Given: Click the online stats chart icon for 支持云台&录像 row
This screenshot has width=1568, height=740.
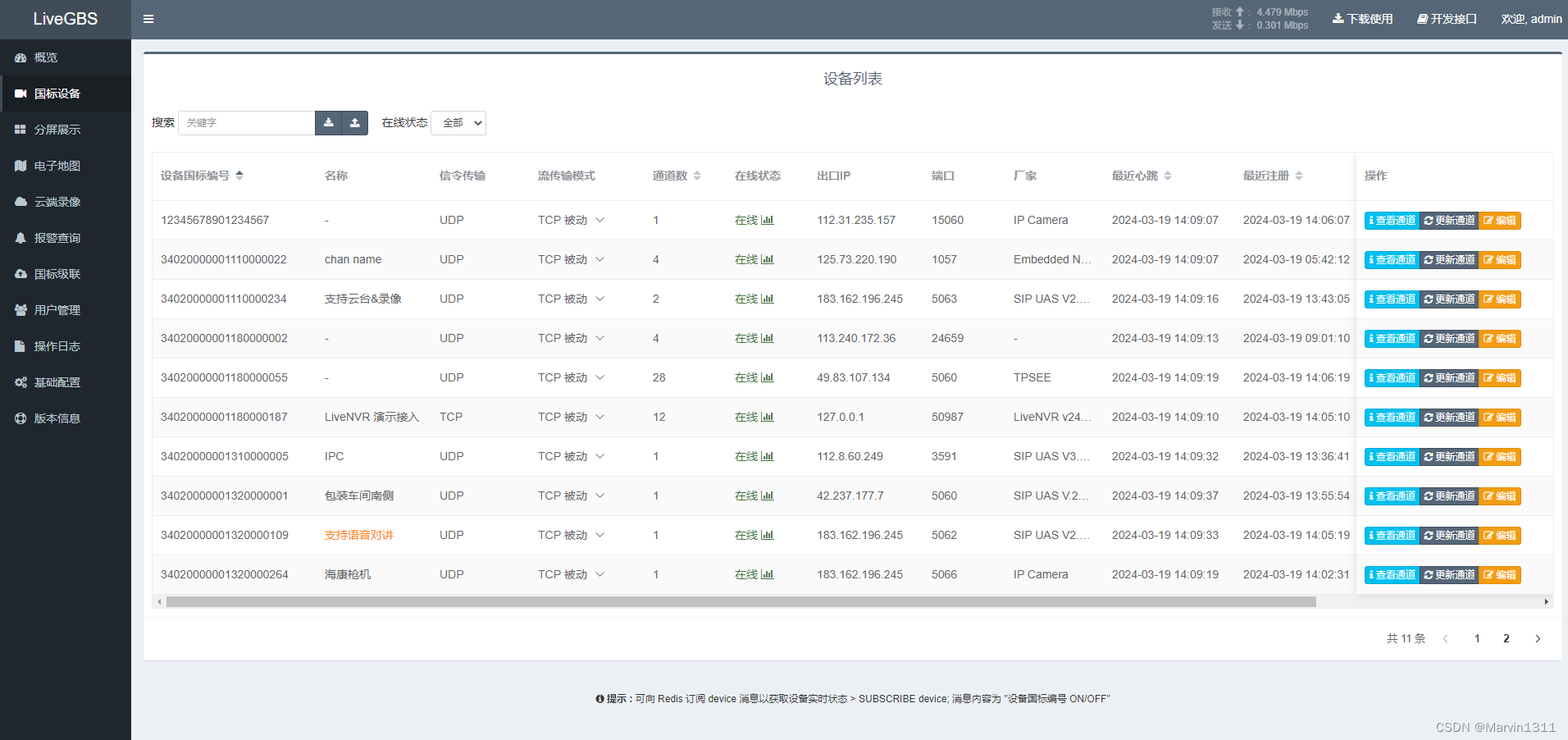Looking at the screenshot, I should coord(768,299).
